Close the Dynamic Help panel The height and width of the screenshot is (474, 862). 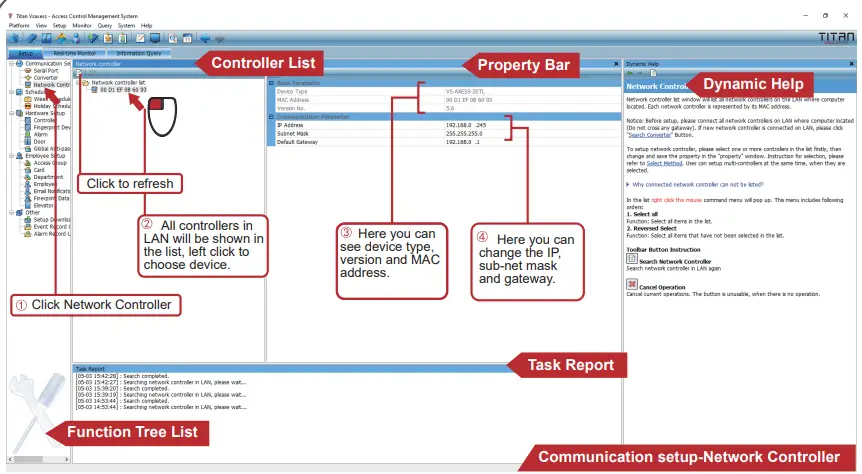tap(852, 64)
